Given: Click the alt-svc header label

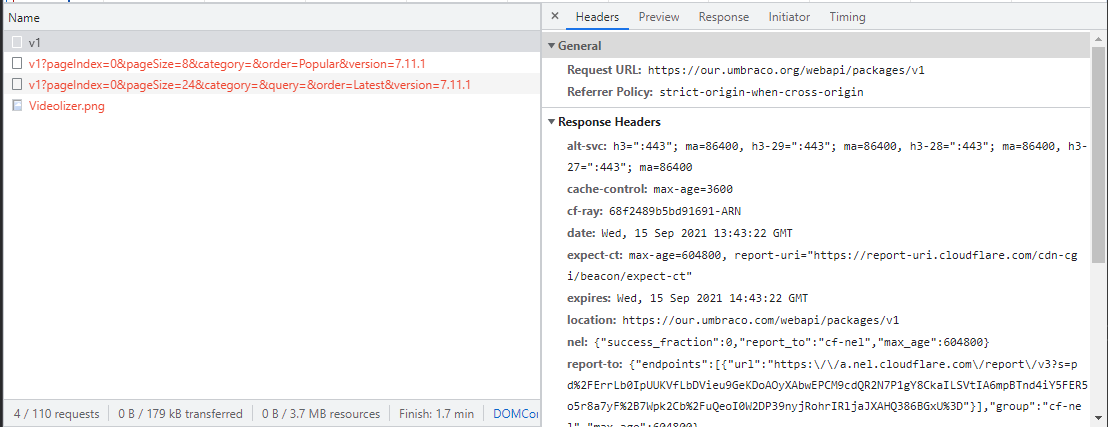Looking at the screenshot, I should [x=588, y=146].
